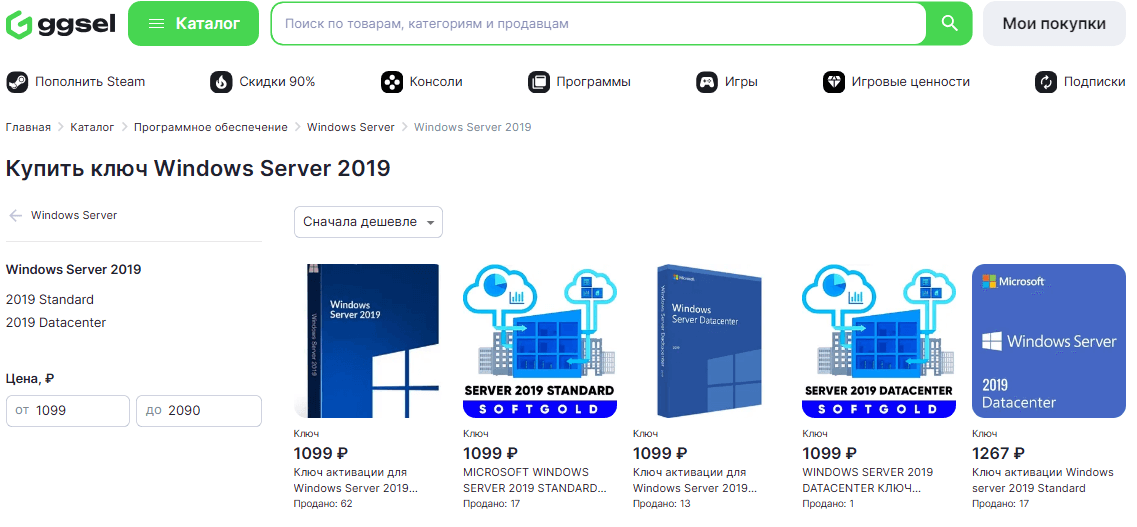The width and height of the screenshot is (1137, 527).
Task: Open the Консоли category
Action: pyautogui.click(x=436, y=82)
